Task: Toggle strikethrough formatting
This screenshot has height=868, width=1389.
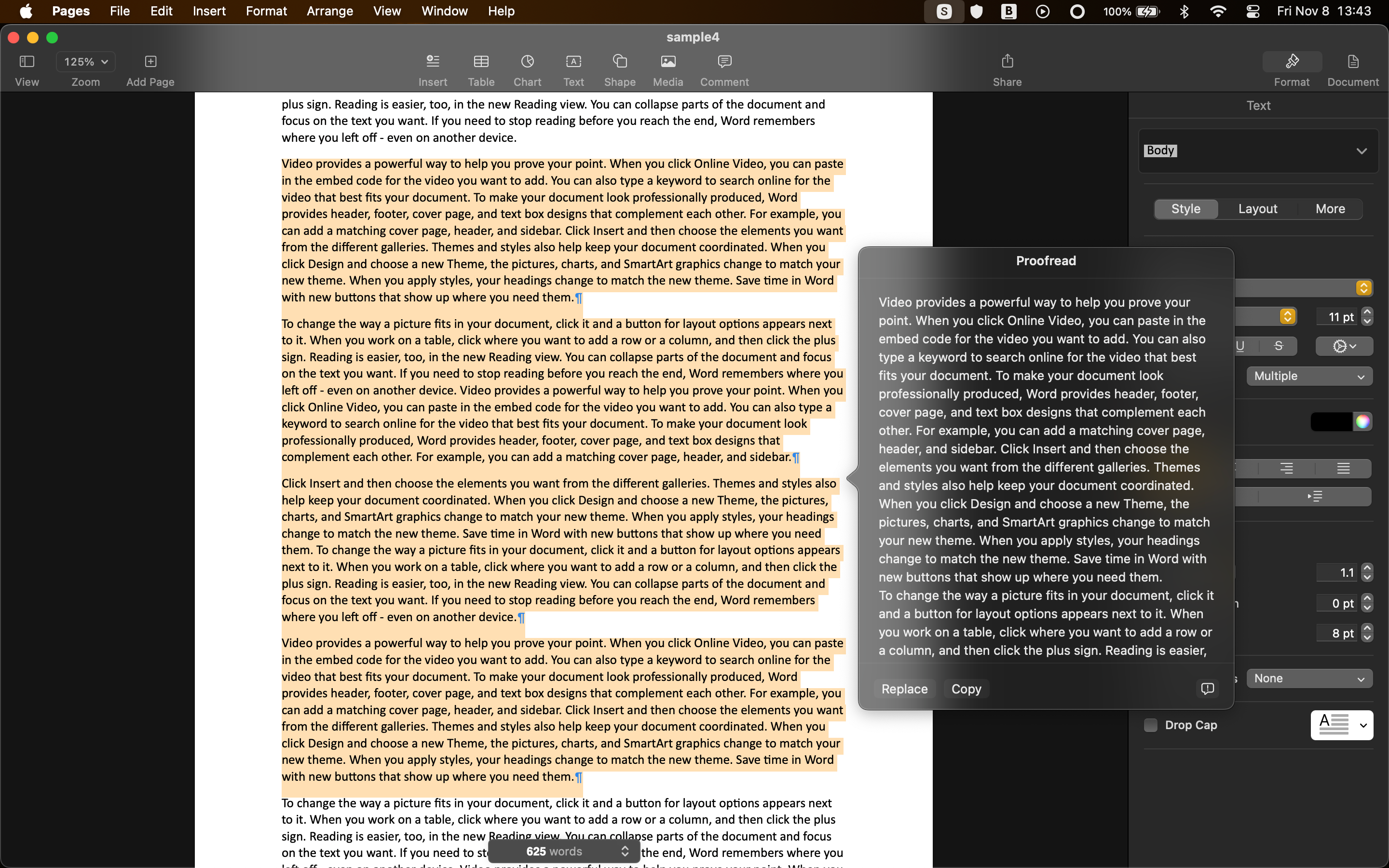Action: [x=1278, y=346]
